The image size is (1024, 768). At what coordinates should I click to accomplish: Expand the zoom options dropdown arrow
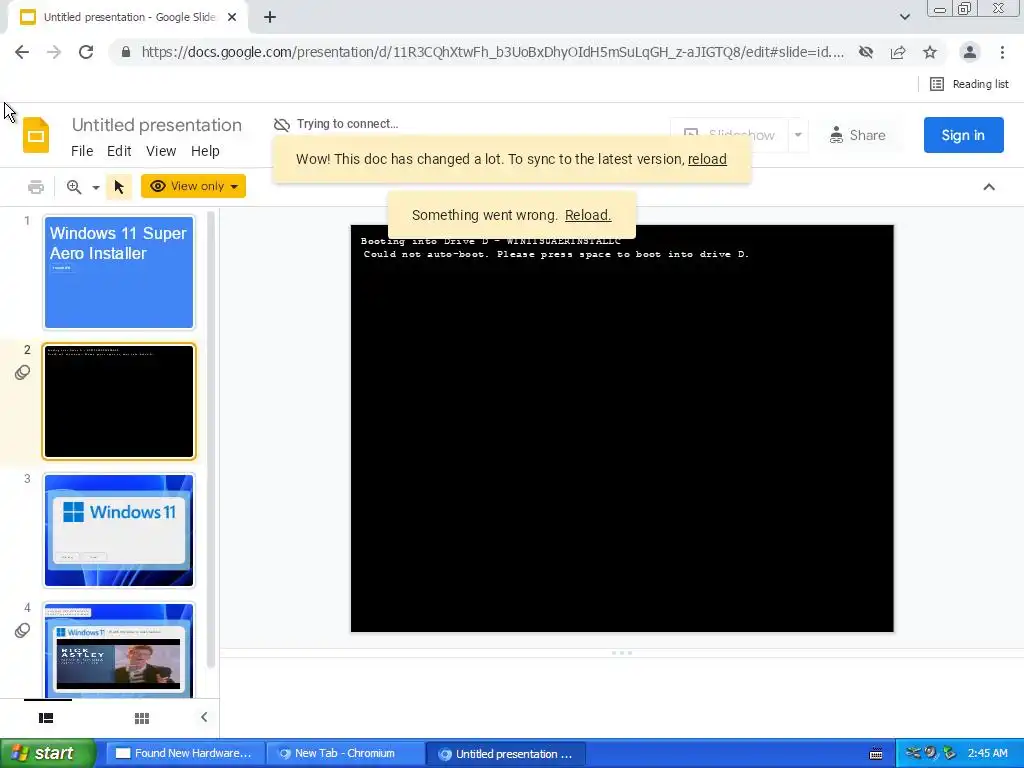click(x=95, y=187)
